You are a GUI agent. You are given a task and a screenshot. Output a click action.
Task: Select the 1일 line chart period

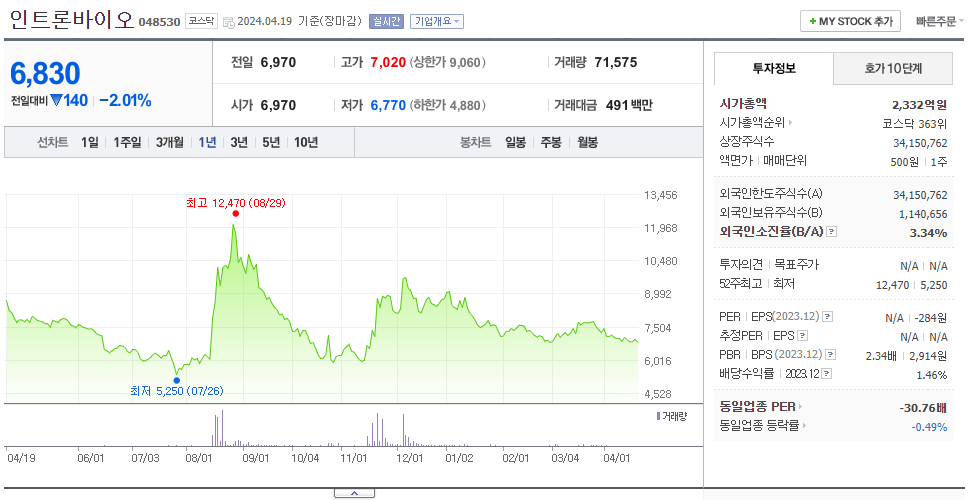90,143
